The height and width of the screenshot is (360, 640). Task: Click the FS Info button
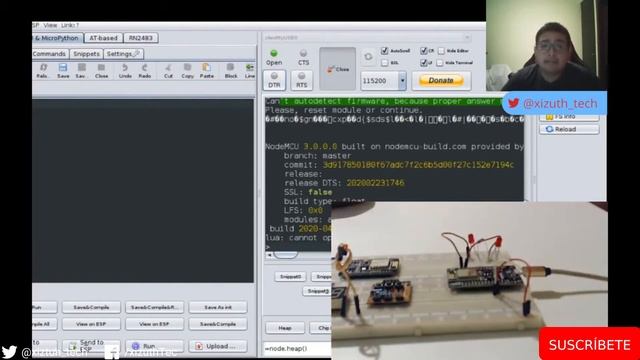pos(569,117)
